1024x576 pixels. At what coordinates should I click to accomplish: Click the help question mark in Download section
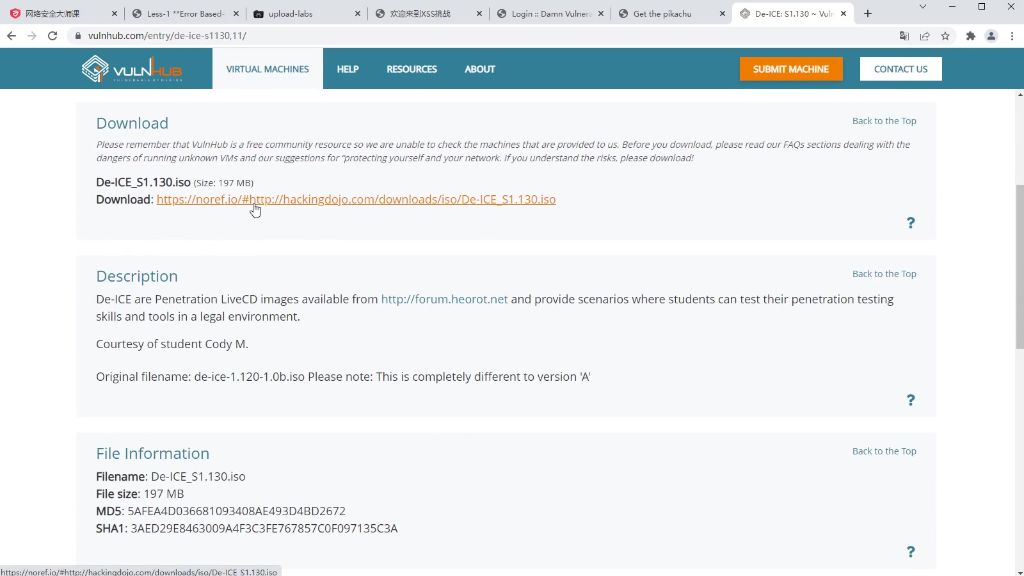pos(910,223)
